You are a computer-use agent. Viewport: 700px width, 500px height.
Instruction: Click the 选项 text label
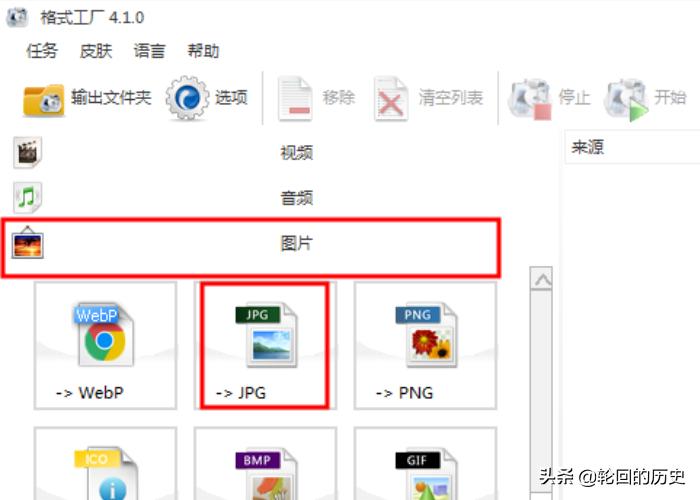click(x=231, y=97)
